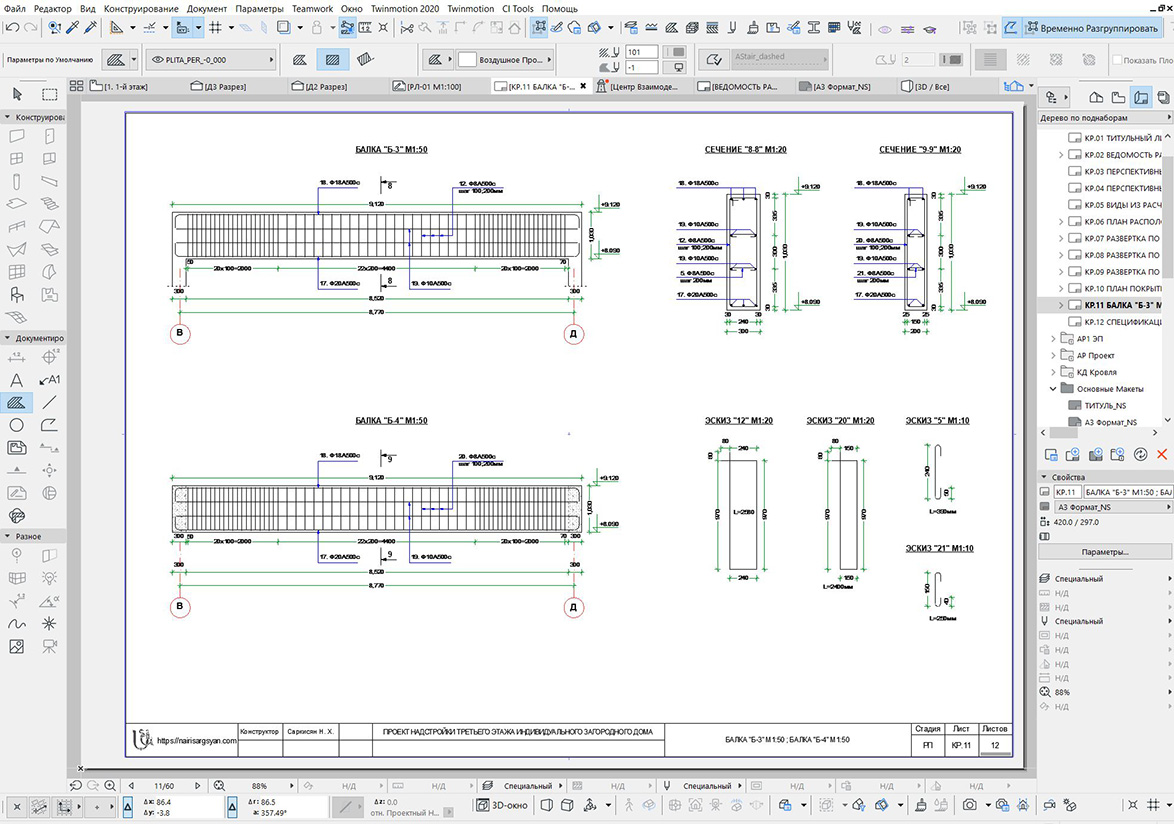The height and width of the screenshot is (824, 1174).
Task: Expand the КР.06 ПЛАН РАСПОЛ tree item
Action: [1060, 222]
